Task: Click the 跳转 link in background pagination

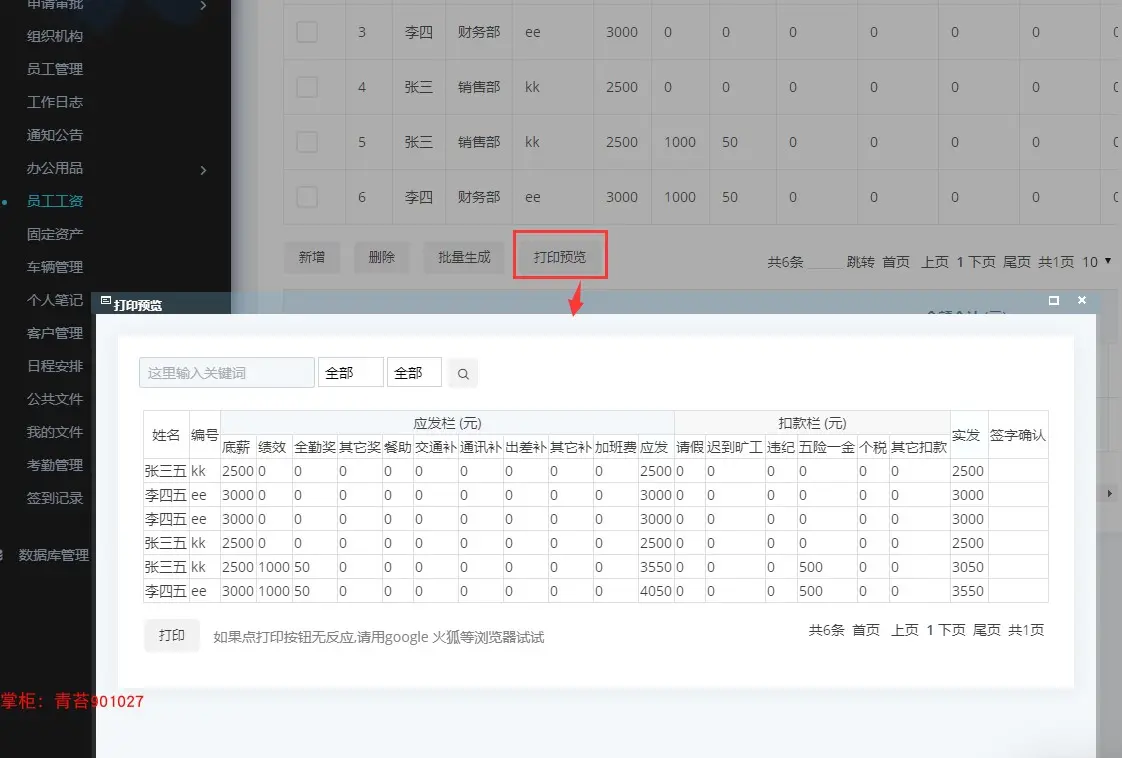Action: [860, 262]
